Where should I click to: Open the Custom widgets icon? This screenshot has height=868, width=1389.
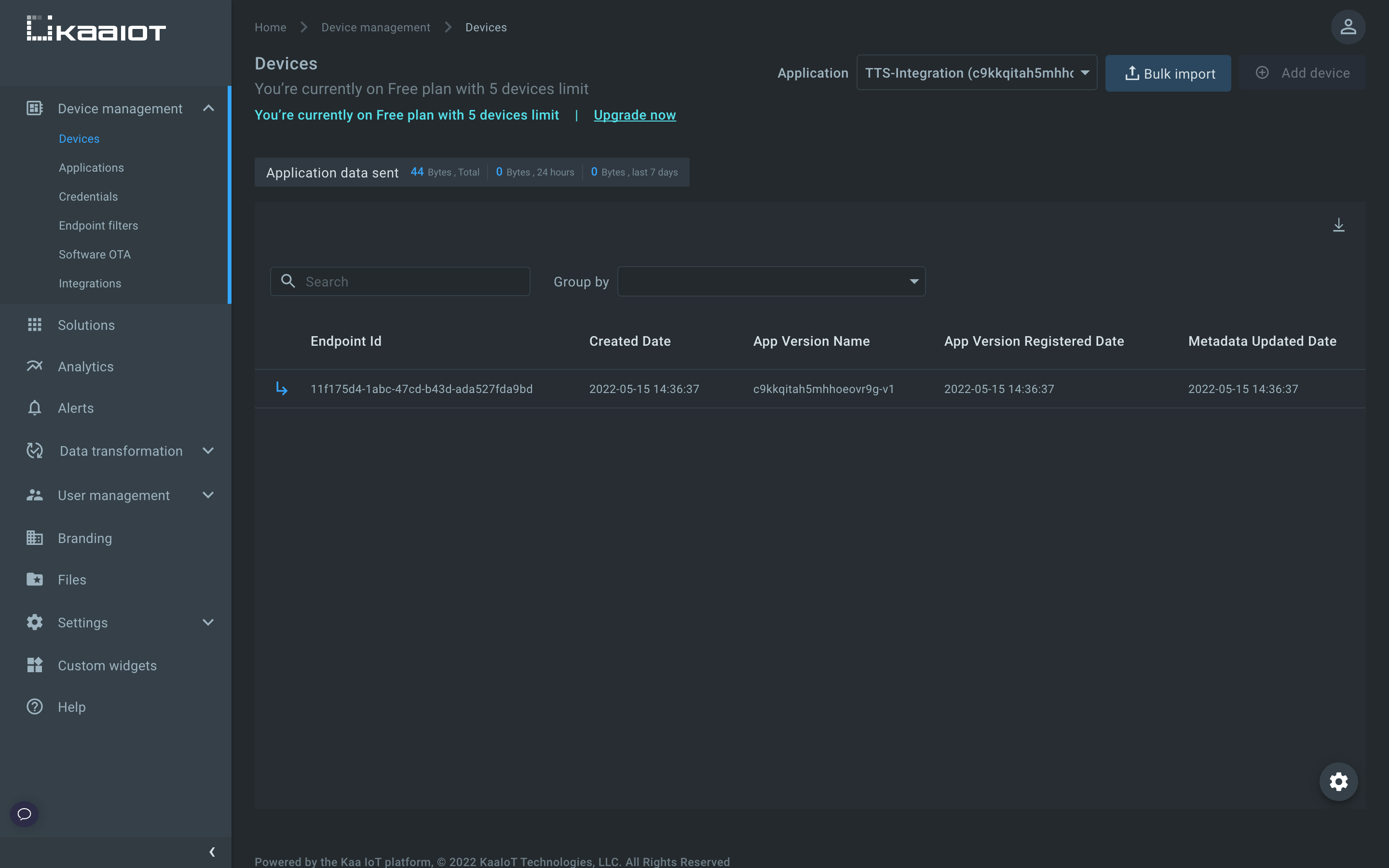(x=34, y=665)
